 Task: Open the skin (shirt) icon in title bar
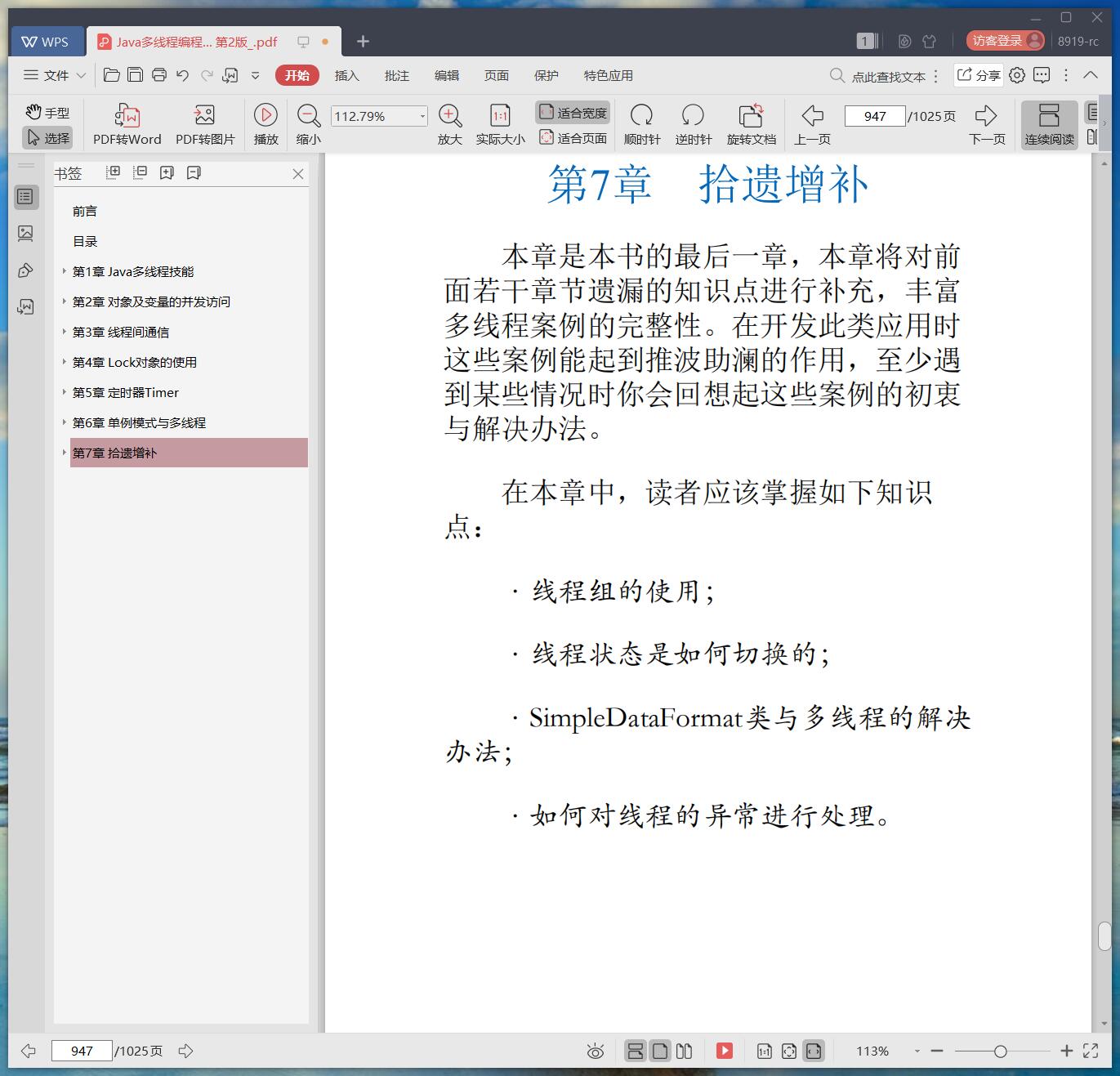[929, 41]
